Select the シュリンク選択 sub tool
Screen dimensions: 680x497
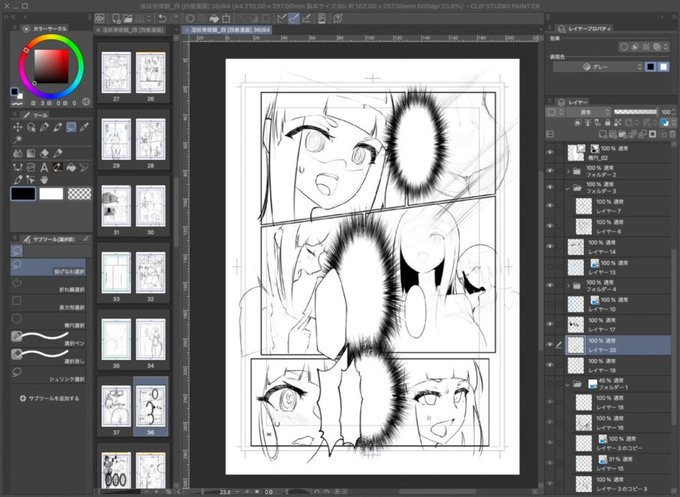(x=48, y=375)
